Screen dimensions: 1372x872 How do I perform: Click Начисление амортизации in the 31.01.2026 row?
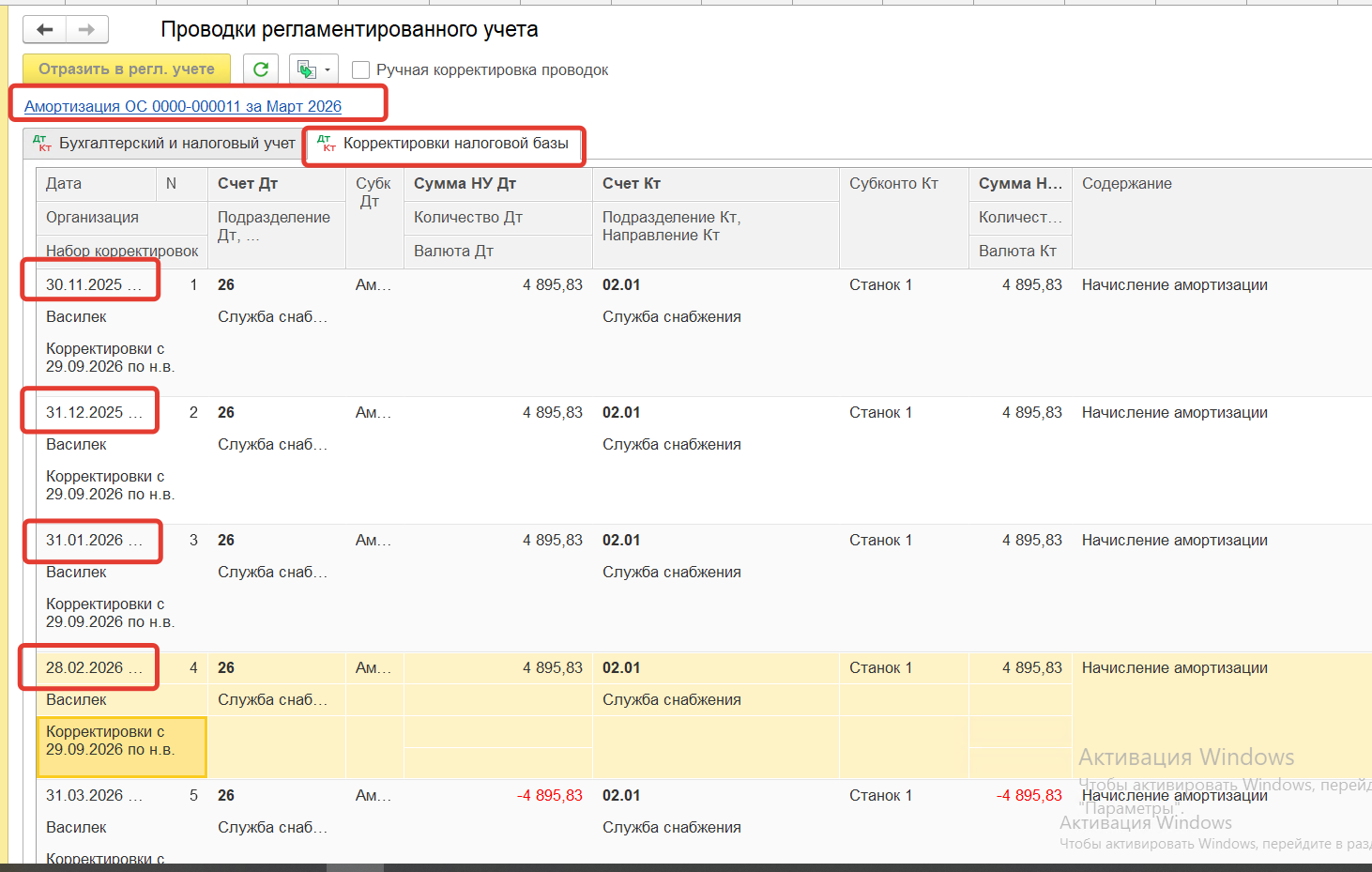point(1175,541)
